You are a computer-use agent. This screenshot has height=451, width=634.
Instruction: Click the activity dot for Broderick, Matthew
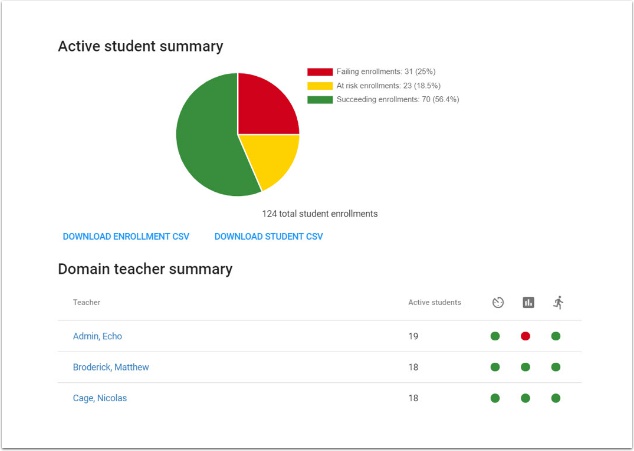(556, 367)
